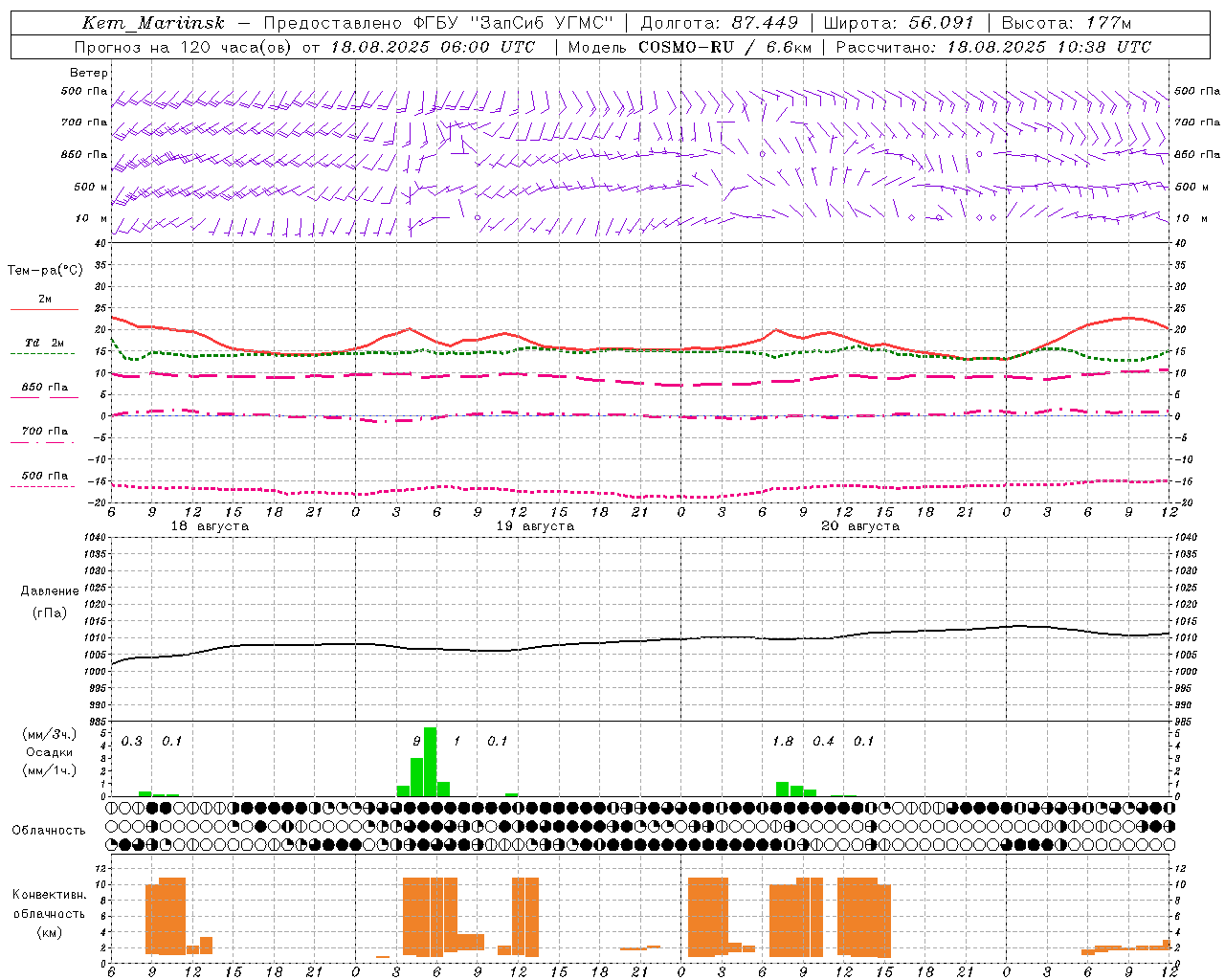Image resolution: width=1225 pixels, height=980 pixels.
Task: Select the Td 2м dew point legend entry
Action: coord(44,344)
